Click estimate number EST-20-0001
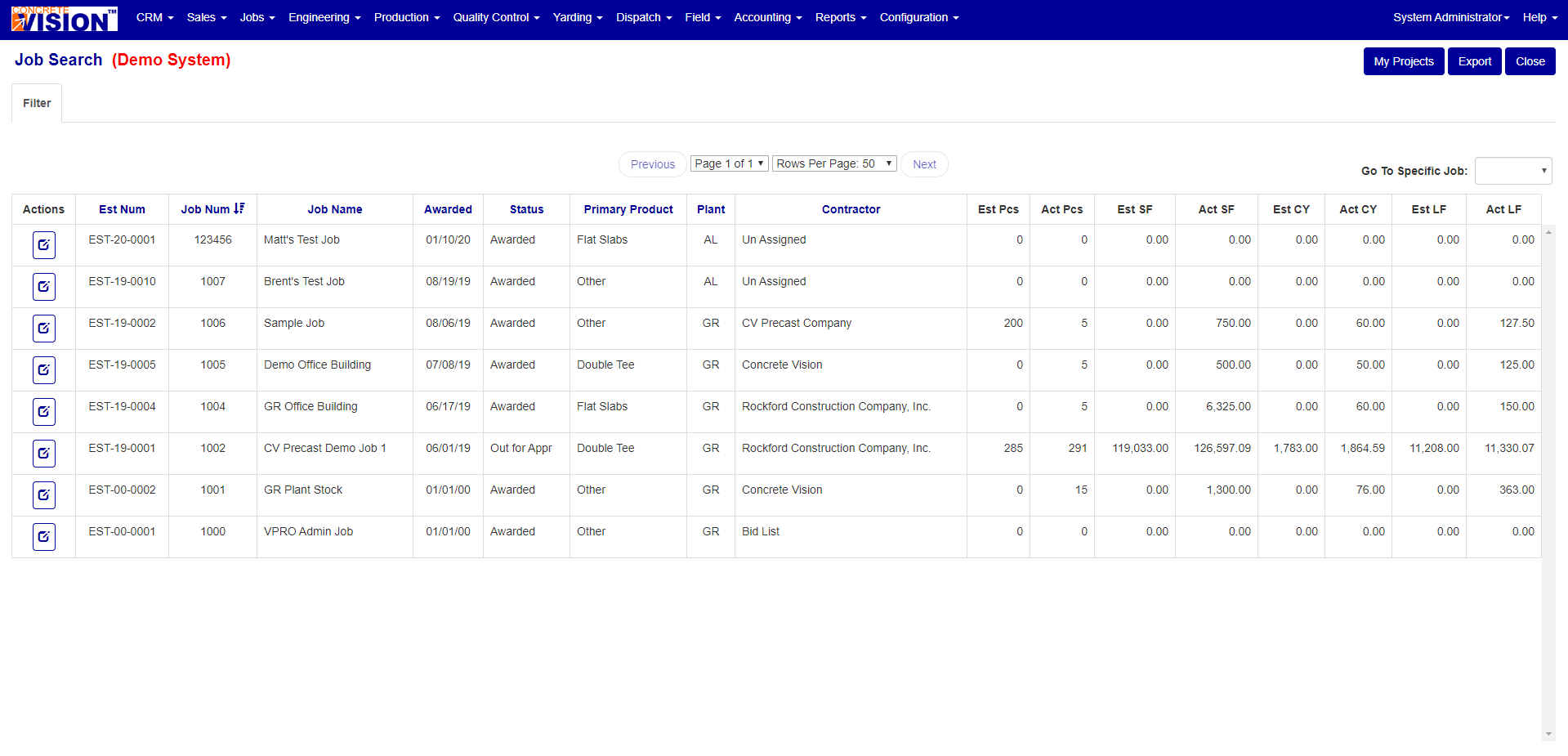Viewport: 1568px width, 756px height. coord(122,239)
